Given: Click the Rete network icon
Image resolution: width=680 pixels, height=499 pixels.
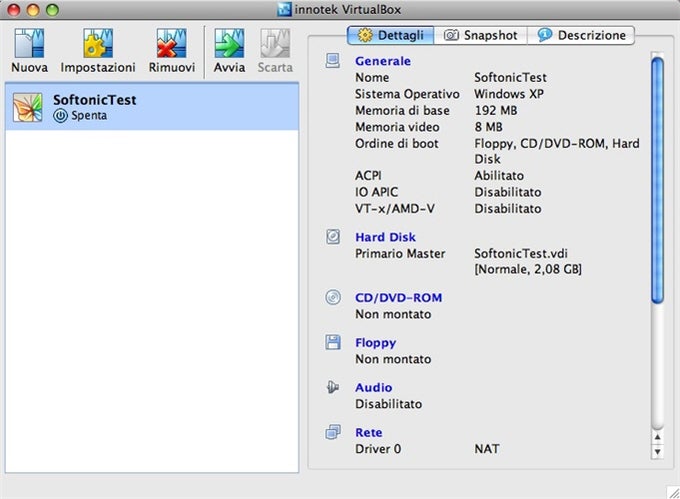Looking at the screenshot, I should pyautogui.click(x=333, y=432).
